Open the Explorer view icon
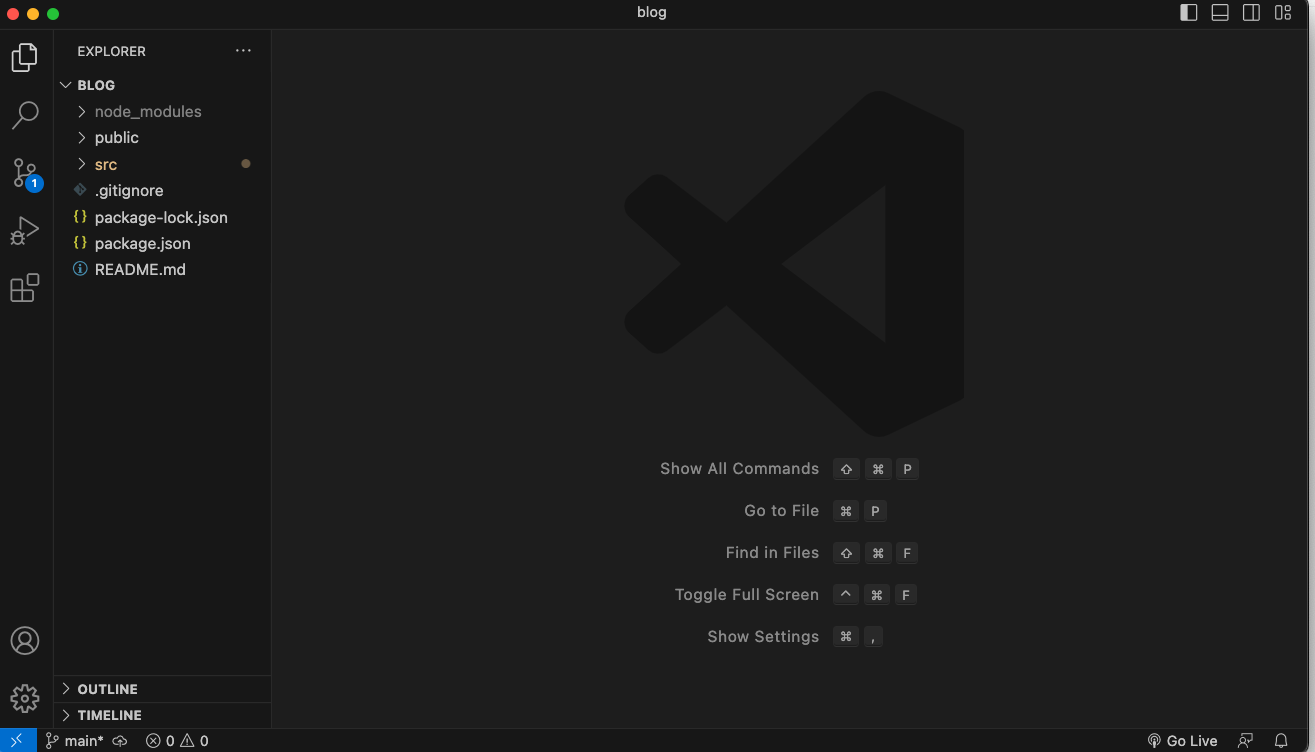 tap(25, 57)
